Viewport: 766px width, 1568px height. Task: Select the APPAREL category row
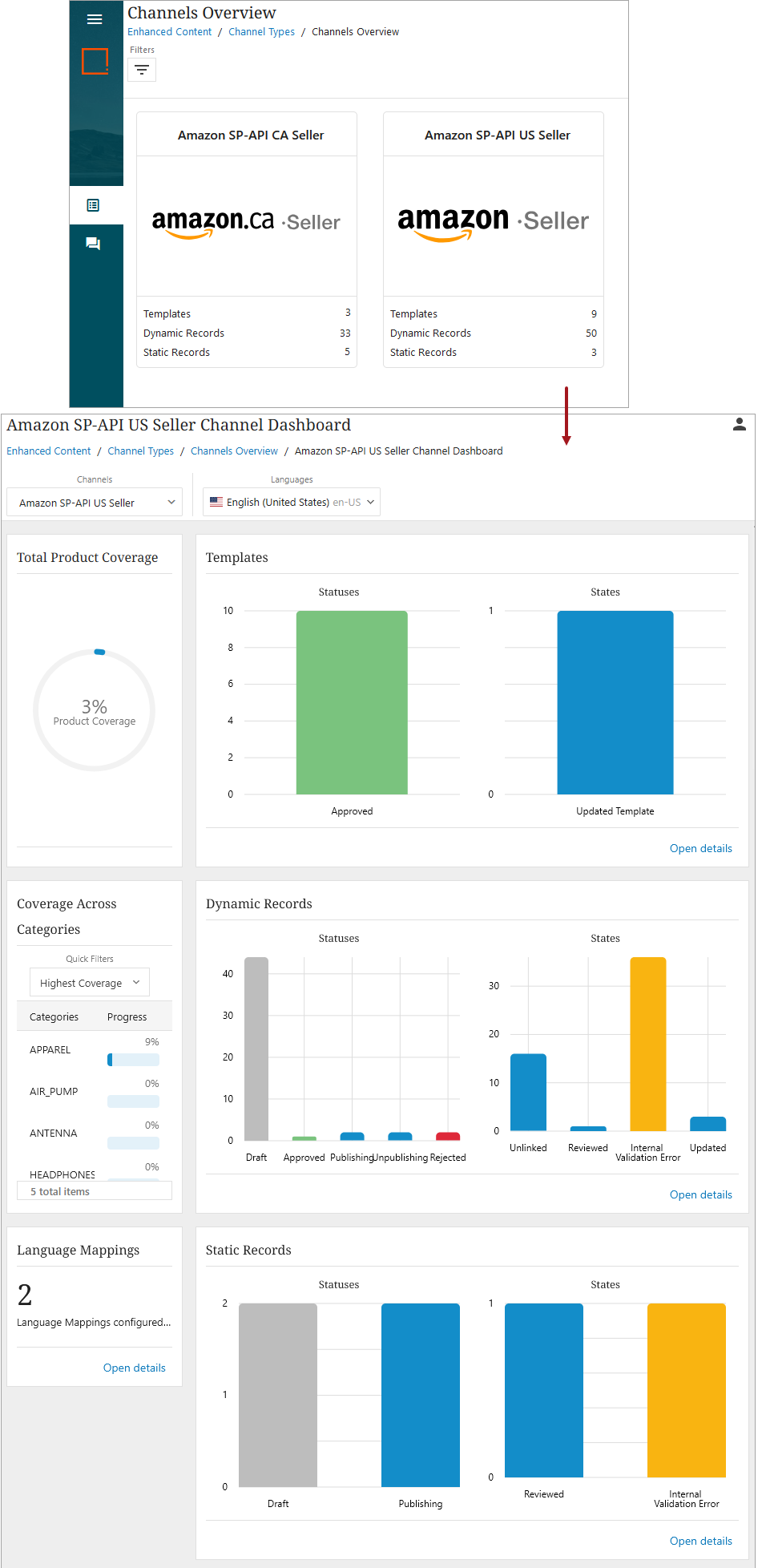click(x=95, y=1050)
